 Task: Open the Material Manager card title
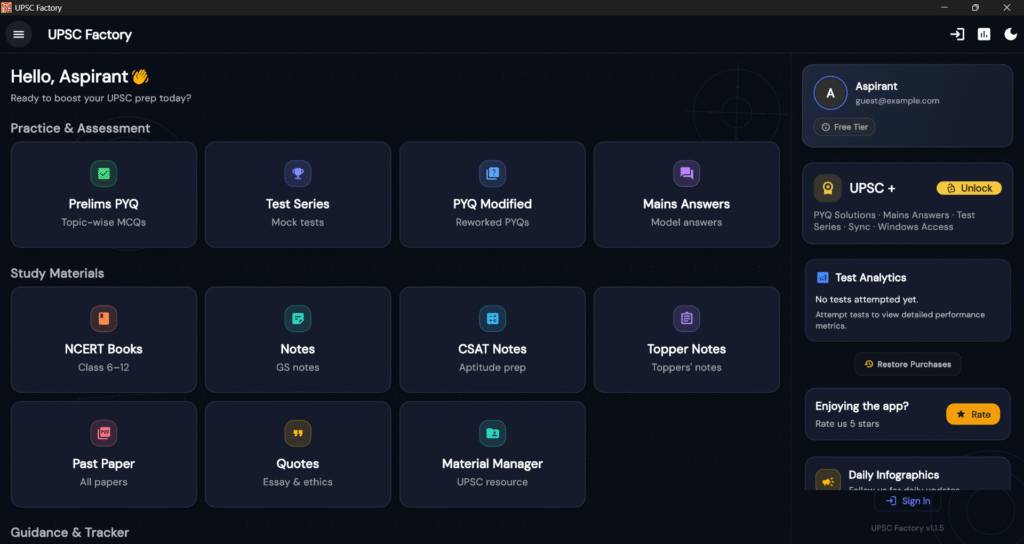coord(492,464)
